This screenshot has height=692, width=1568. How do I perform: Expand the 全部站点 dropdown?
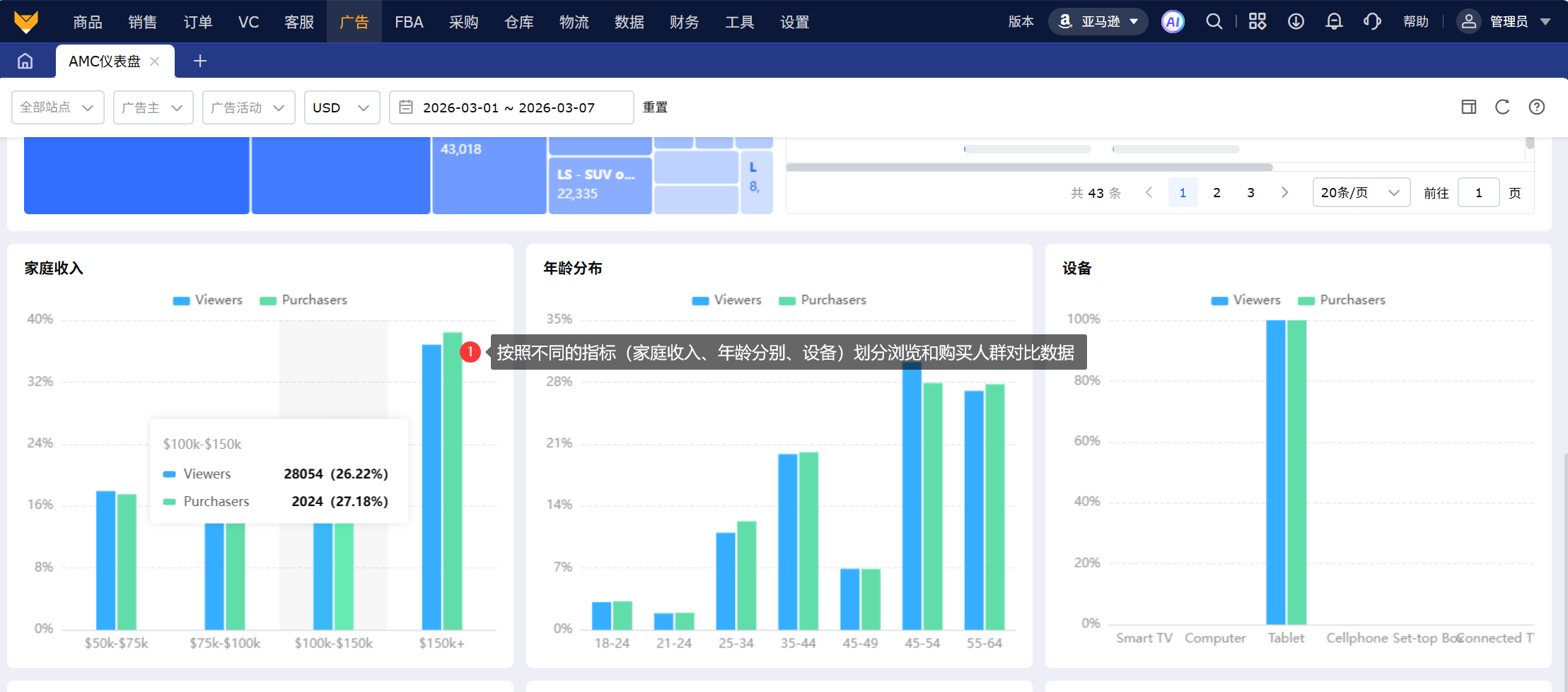point(57,107)
